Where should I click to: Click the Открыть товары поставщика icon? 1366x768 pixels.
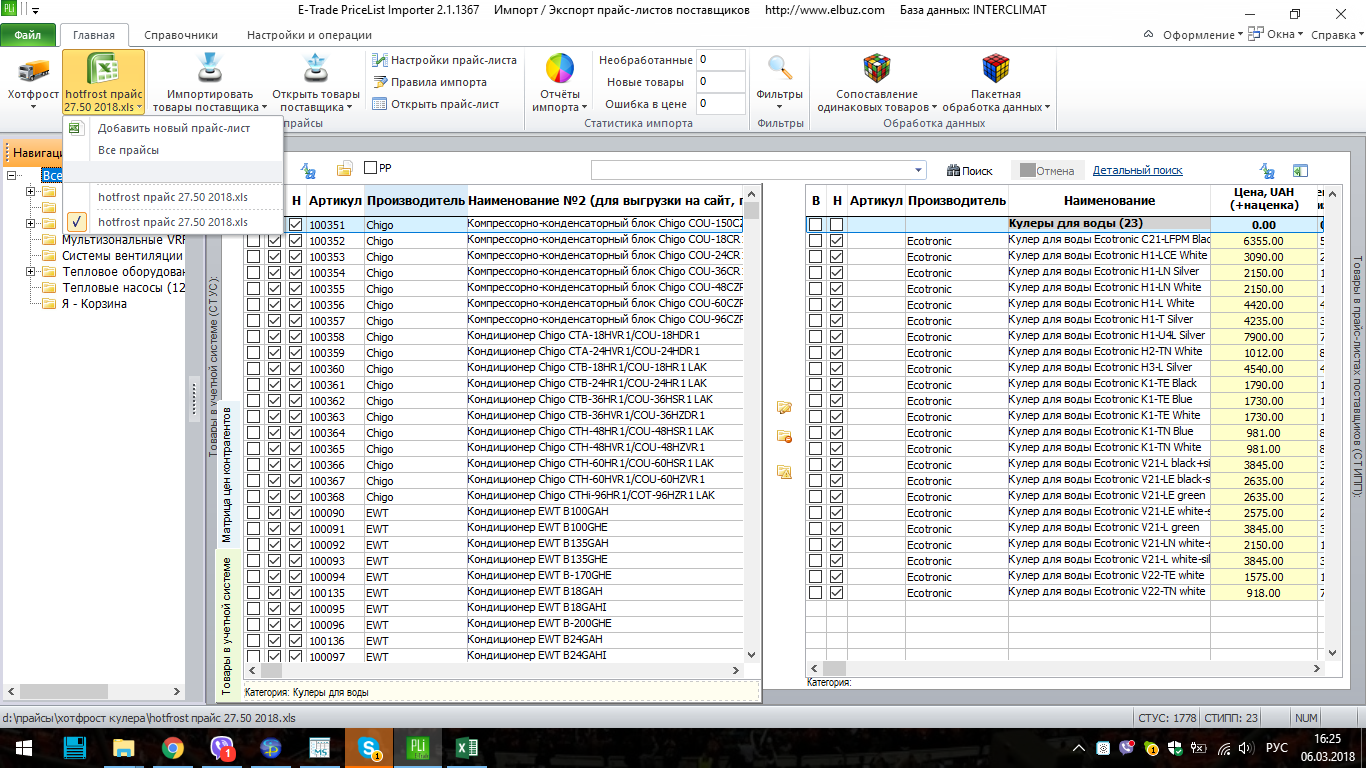pos(316,68)
